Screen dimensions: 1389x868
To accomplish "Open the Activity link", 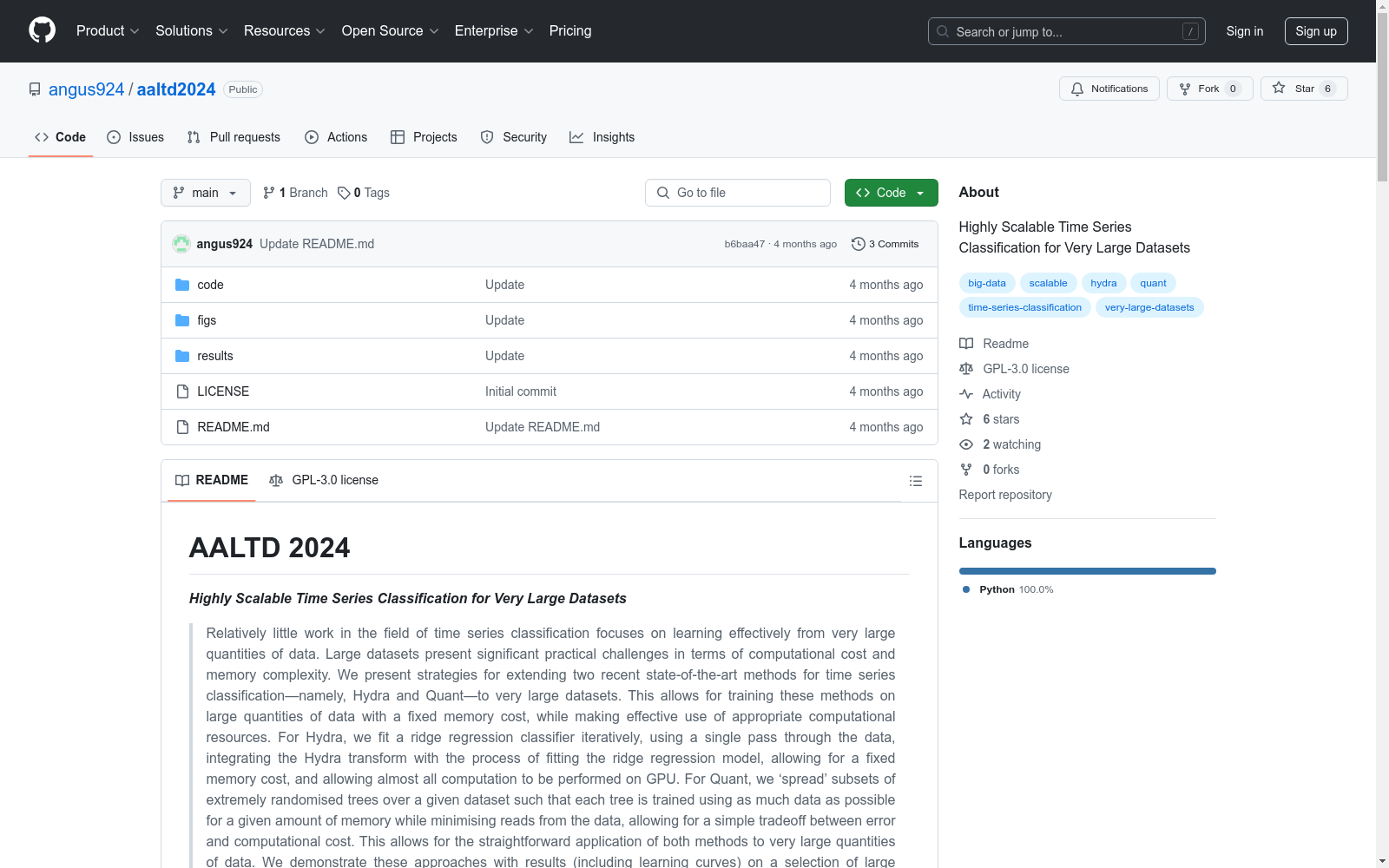I will coord(990,394).
